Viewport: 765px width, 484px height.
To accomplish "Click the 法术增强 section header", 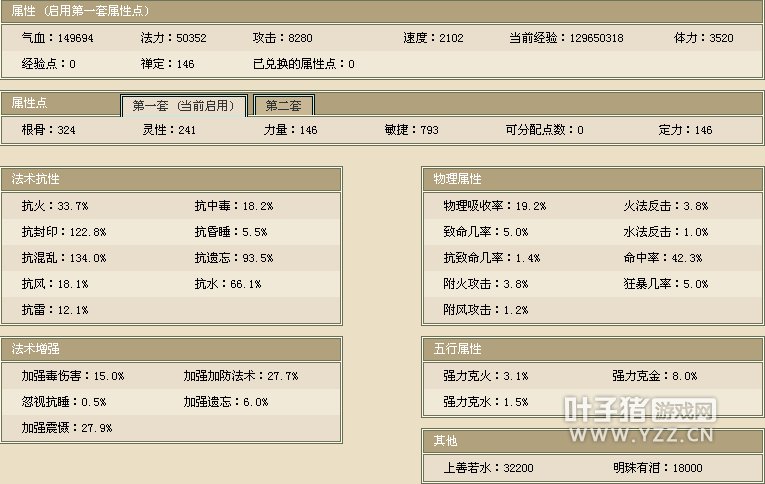I will [x=36, y=349].
